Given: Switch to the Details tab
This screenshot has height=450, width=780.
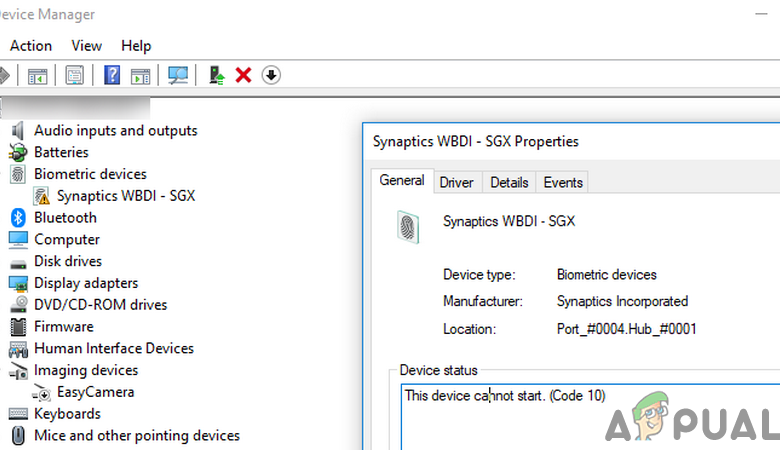Looking at the screenshot, I should pos(509,182).
